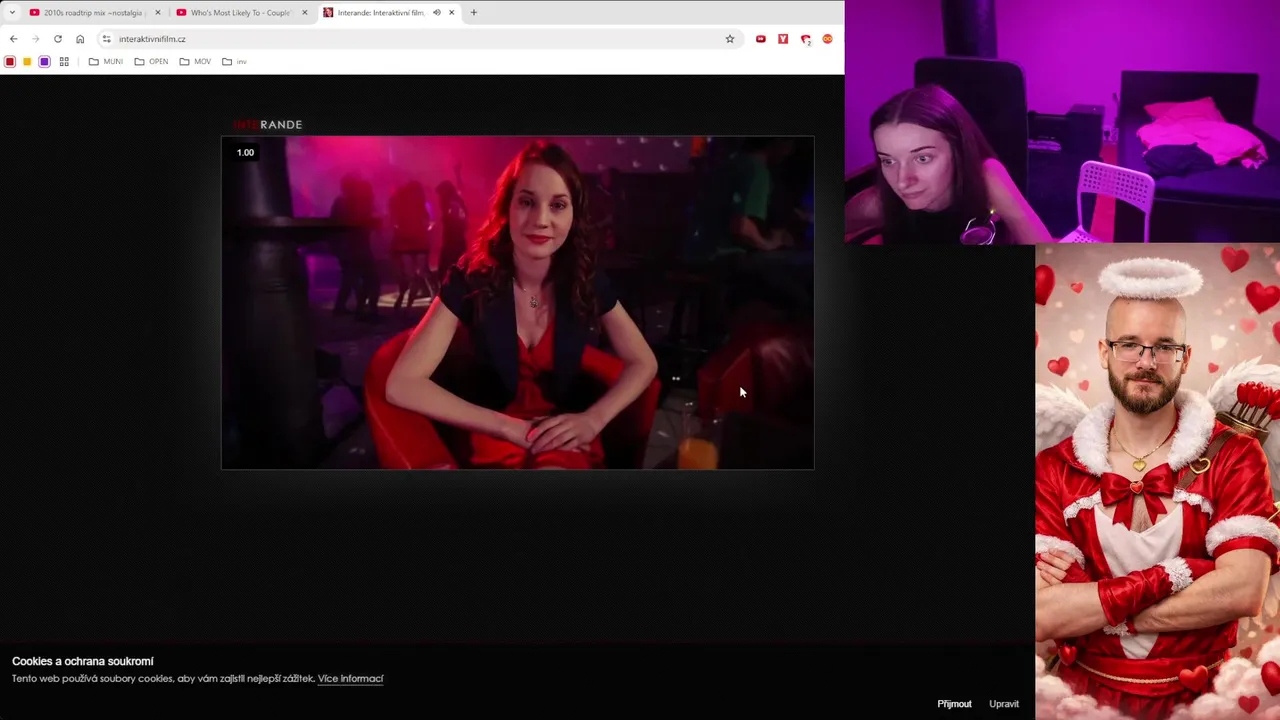Click the Cookies a ochrana soukromí heading

click(82, 662)
